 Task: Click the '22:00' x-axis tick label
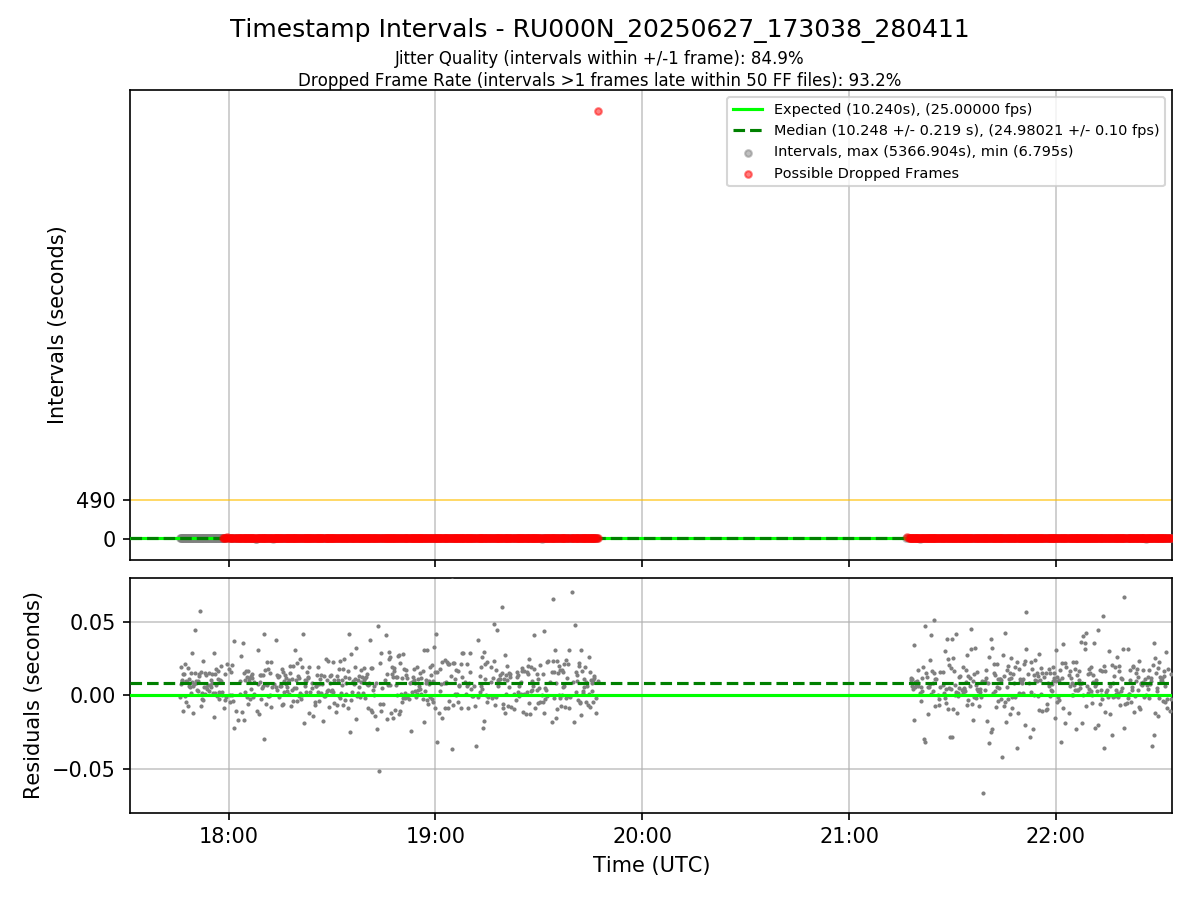click(x=1056, y=834)
